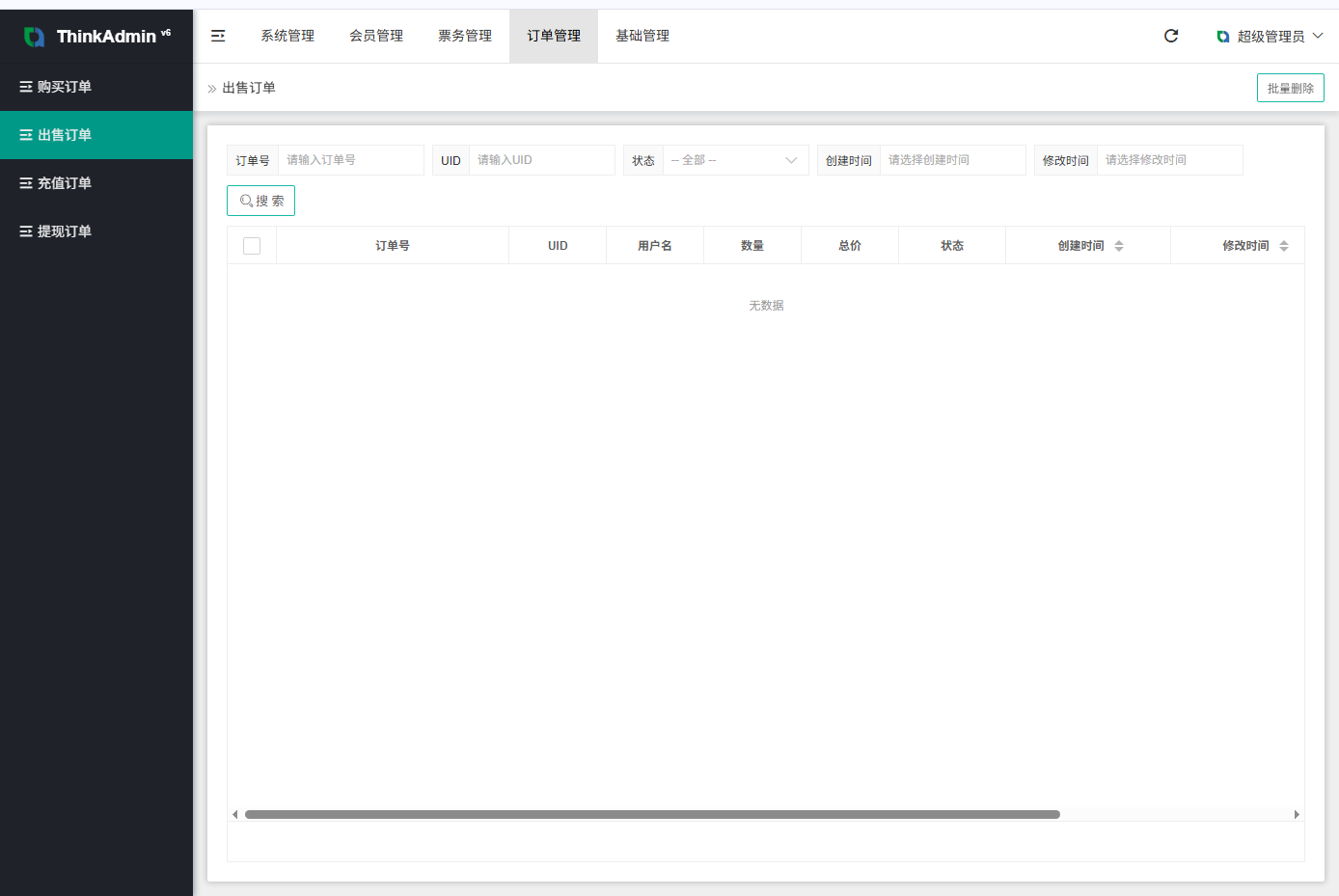The height and width of the screenshot is (896, 1339).
Task: Click the scroll left arrow of table
Action: point(234,814)
